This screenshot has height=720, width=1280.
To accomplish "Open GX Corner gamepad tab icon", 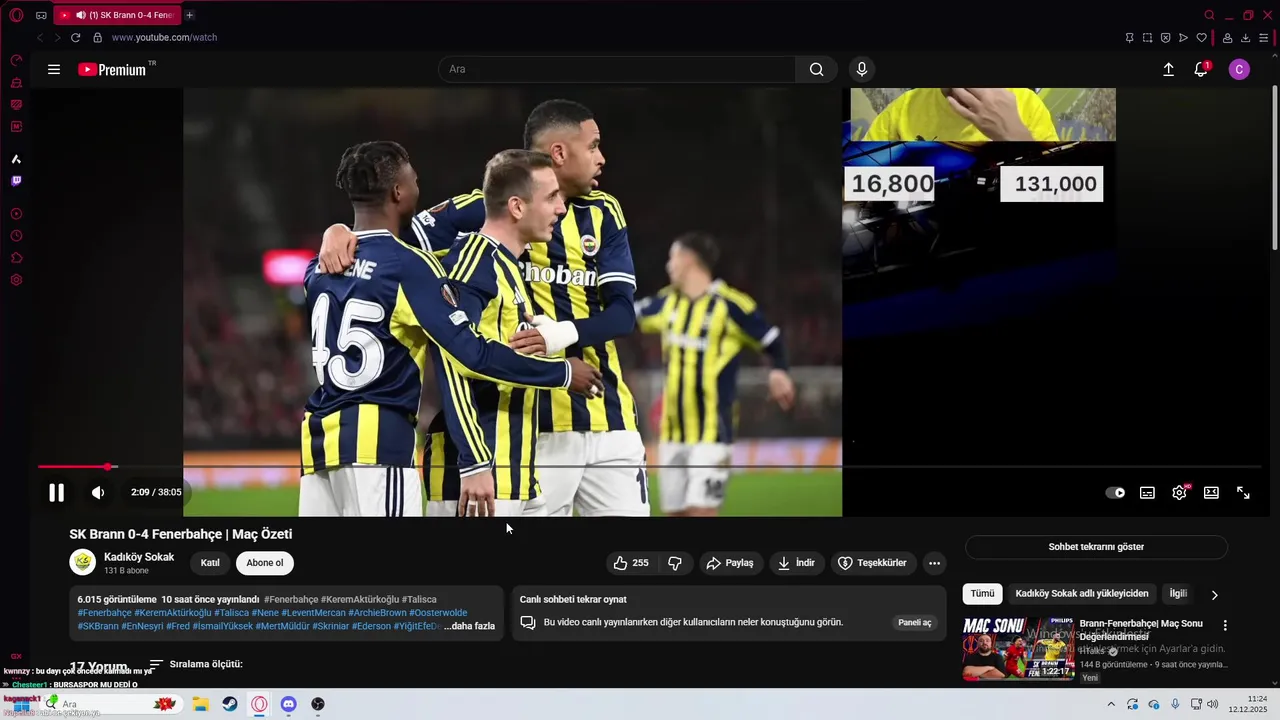I will pos(41,15).
